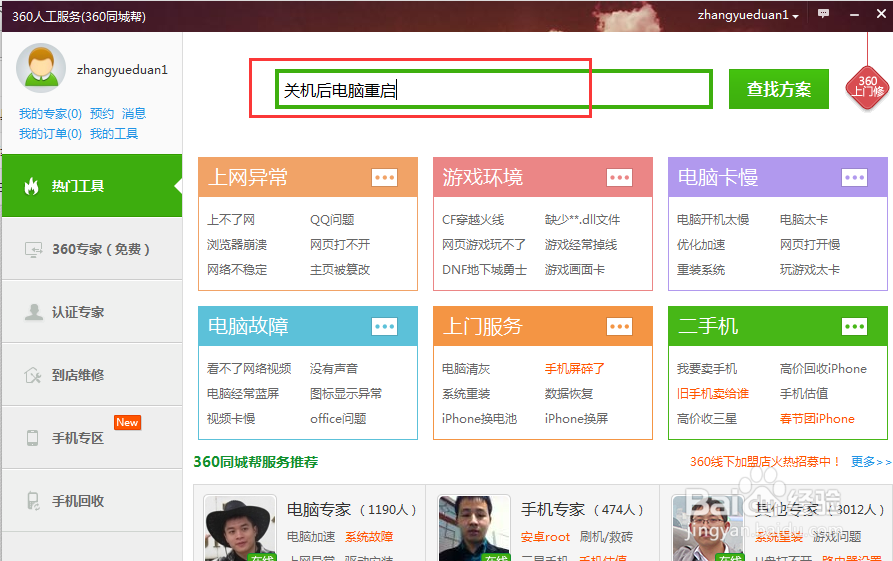Image resolution: width=893 pixels, height=561 pixels.
Task: Click CF穿越火线 entry
Action: pos(473,220)
